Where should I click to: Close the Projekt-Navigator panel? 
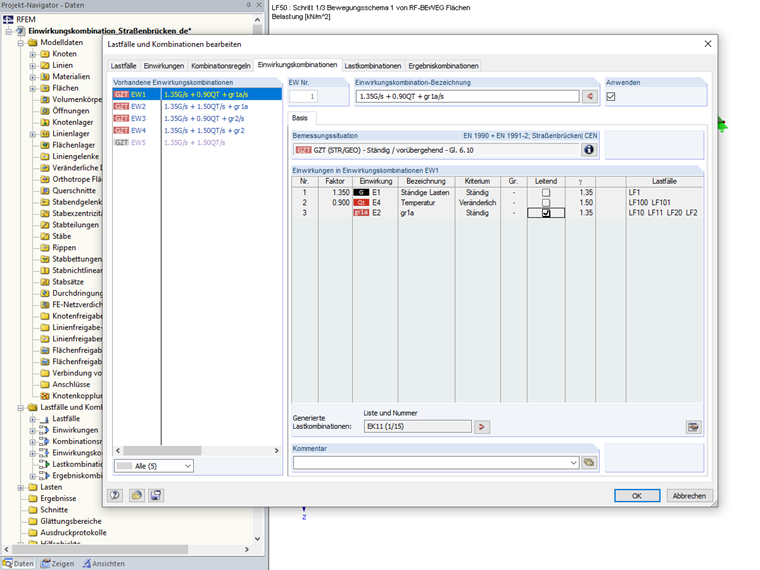[259, 5]
